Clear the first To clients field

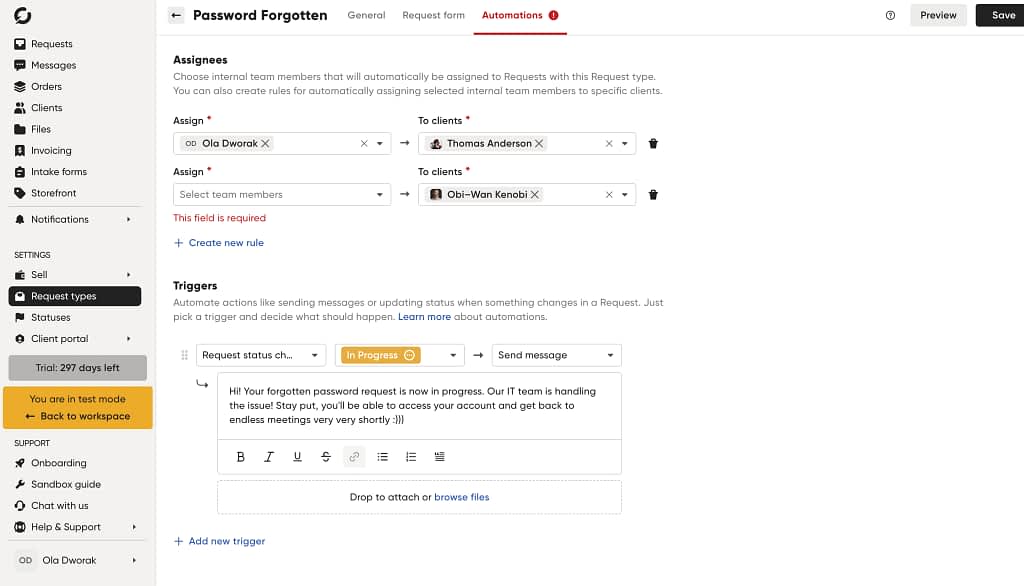tap(609, 144)
